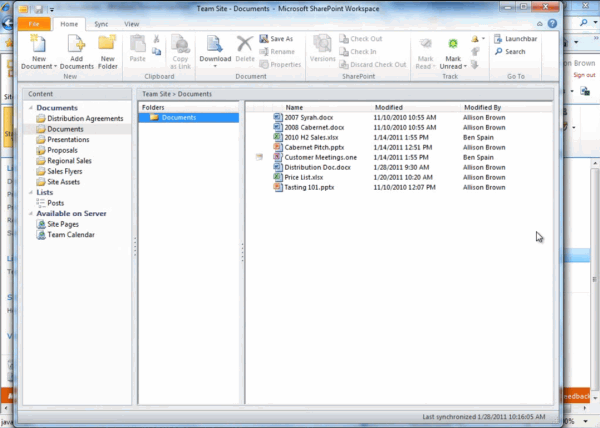Click the Mark Read icon
This screenshot has width=600, height=428.
[425, 44]
